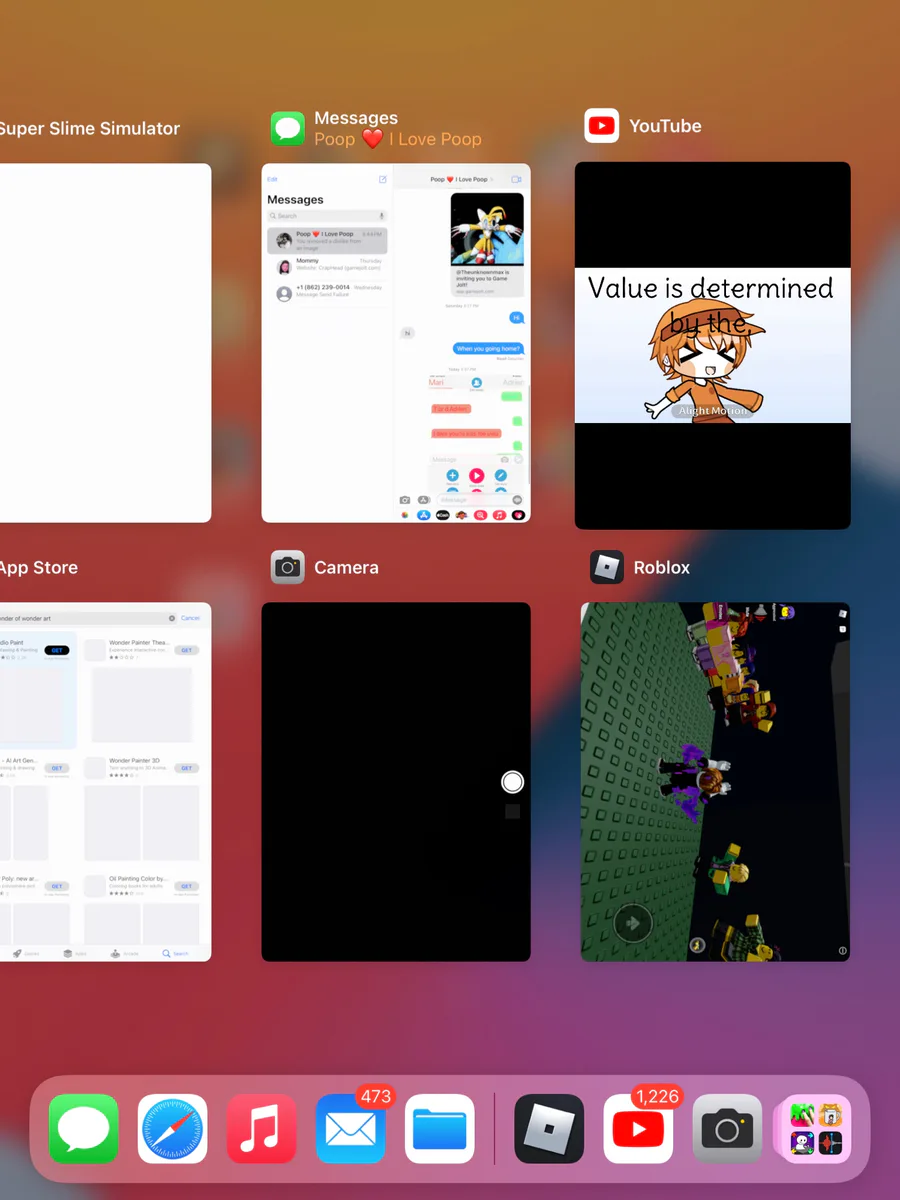Tap the YouTube icon above its card
900x1200 pixels.
[602, 126]
